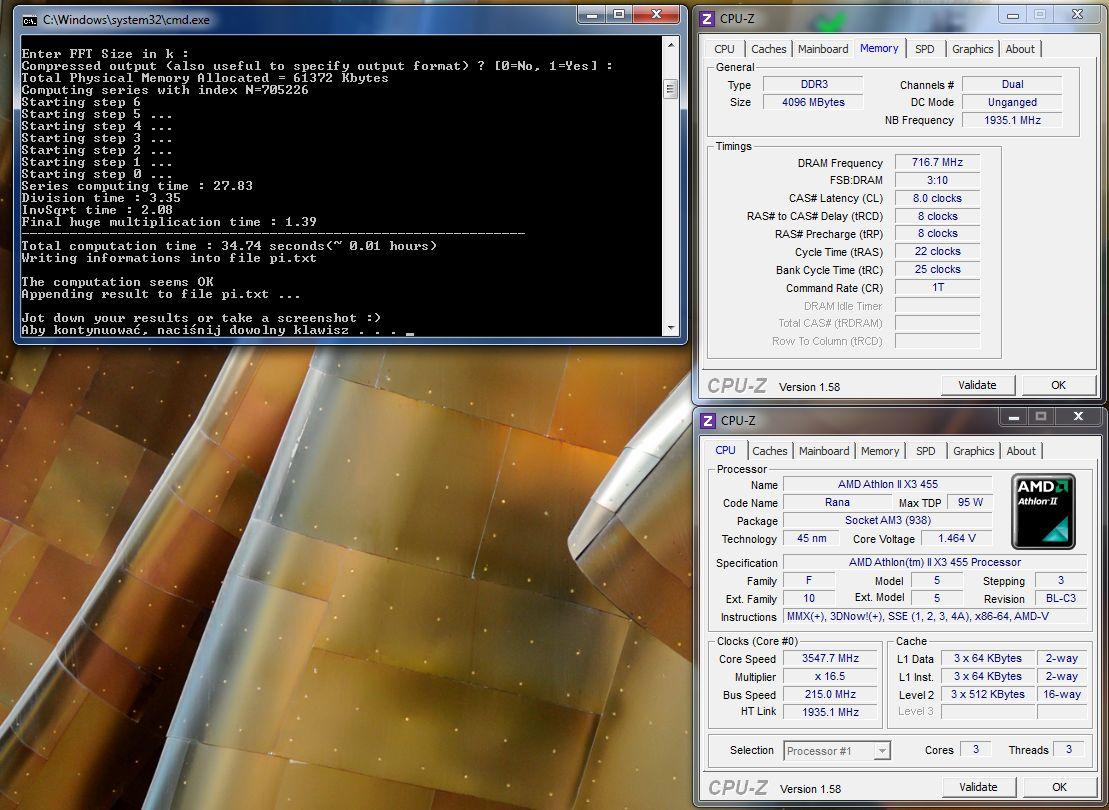Minimize the cmd.exe window
The height and width of the screenshot is (810, 1109).
coord(592,15)
